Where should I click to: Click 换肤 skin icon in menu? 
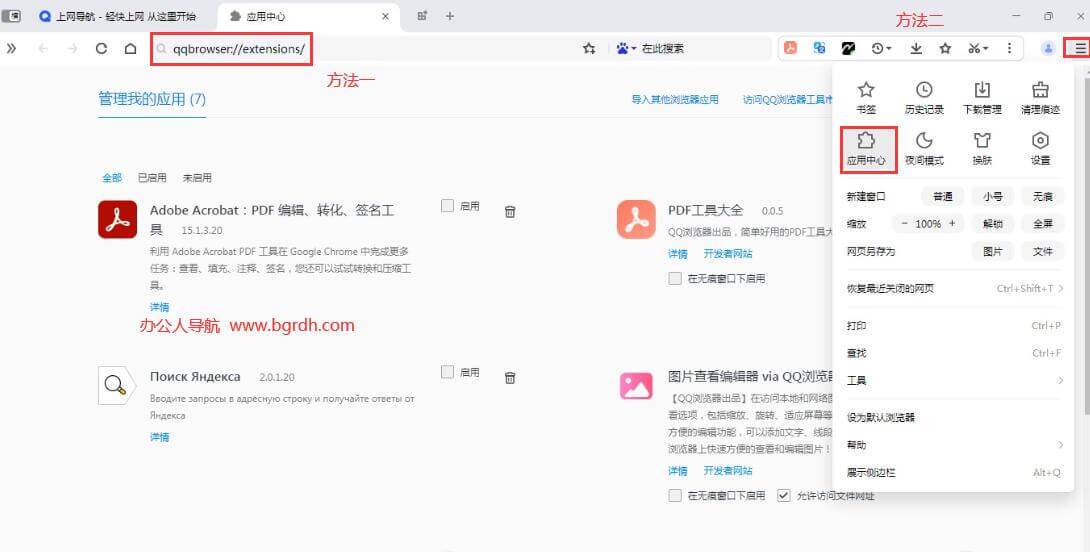[982, 149]
